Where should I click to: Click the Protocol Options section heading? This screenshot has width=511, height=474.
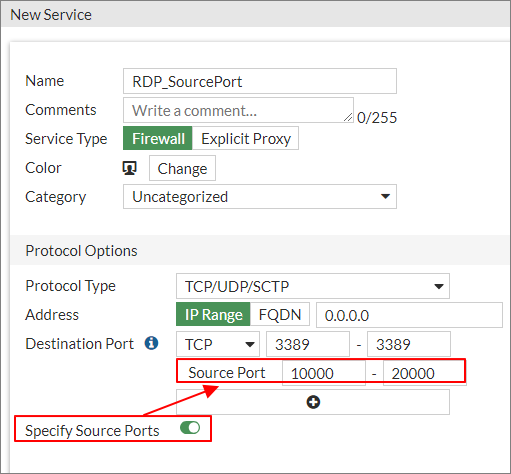click(x=81, y=251)
